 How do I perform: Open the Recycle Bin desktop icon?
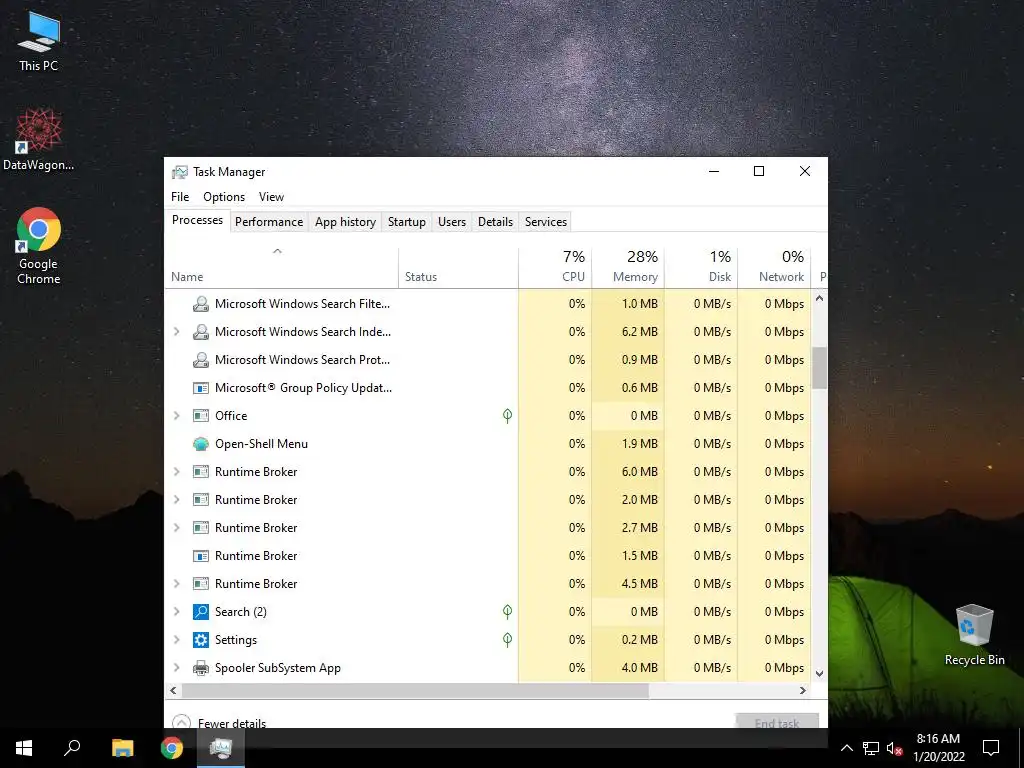click(x=974, y=635)
